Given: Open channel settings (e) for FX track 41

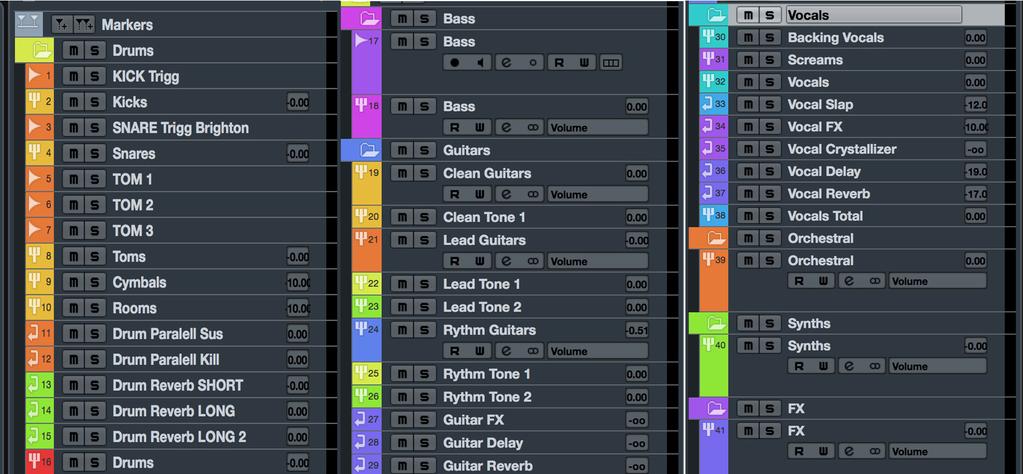Looking at the screenshot, I should (849, 451).
